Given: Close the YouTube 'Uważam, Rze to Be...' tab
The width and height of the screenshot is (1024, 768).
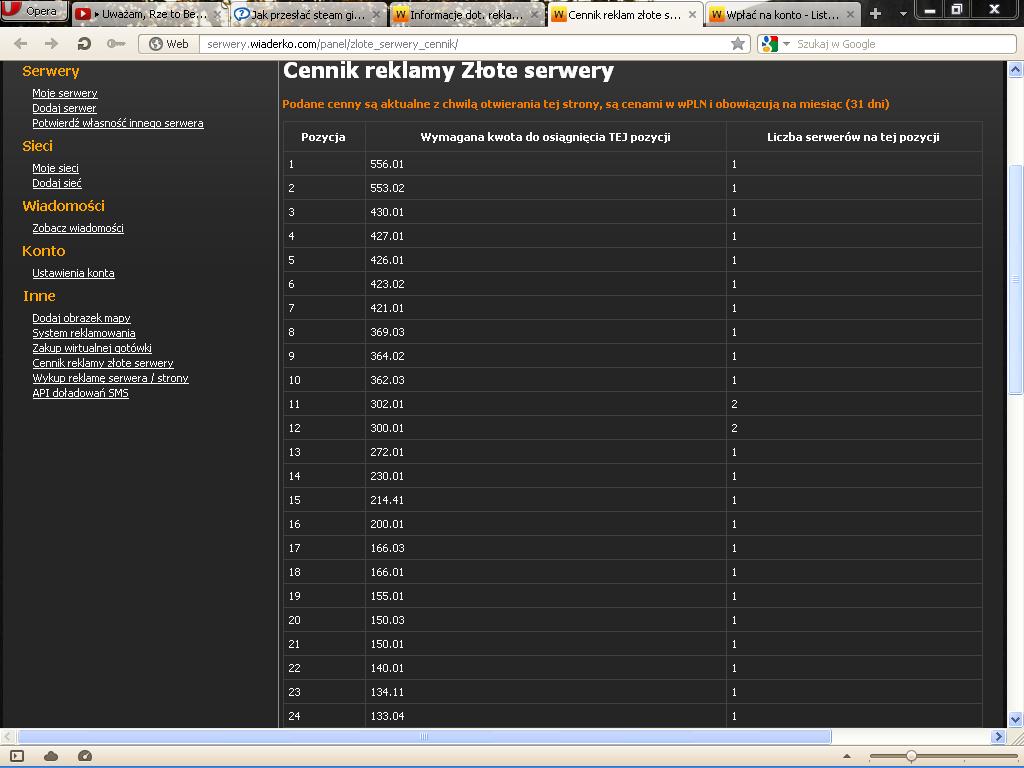Looking at the screenshot, I should (217, 14).
